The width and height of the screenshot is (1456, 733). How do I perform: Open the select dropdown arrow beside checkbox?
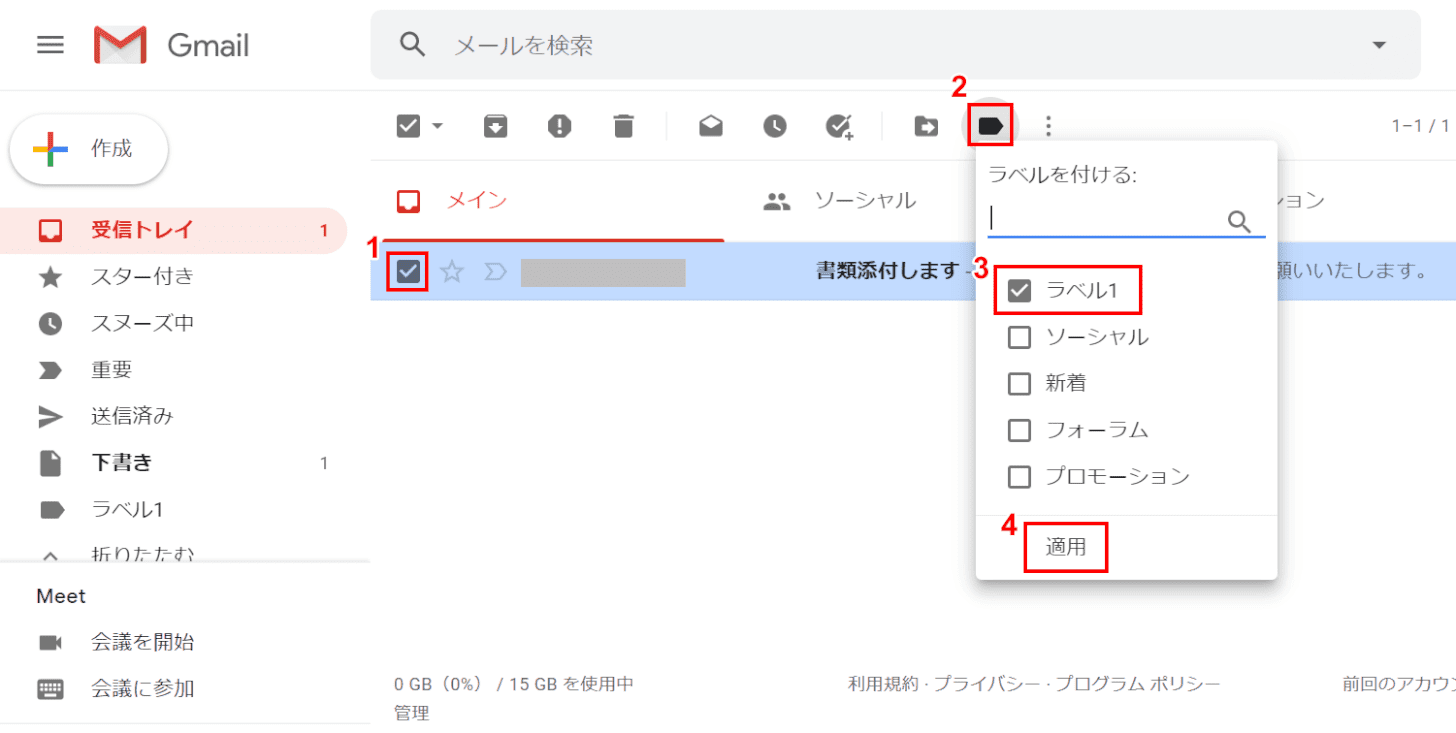click(437, 126)
